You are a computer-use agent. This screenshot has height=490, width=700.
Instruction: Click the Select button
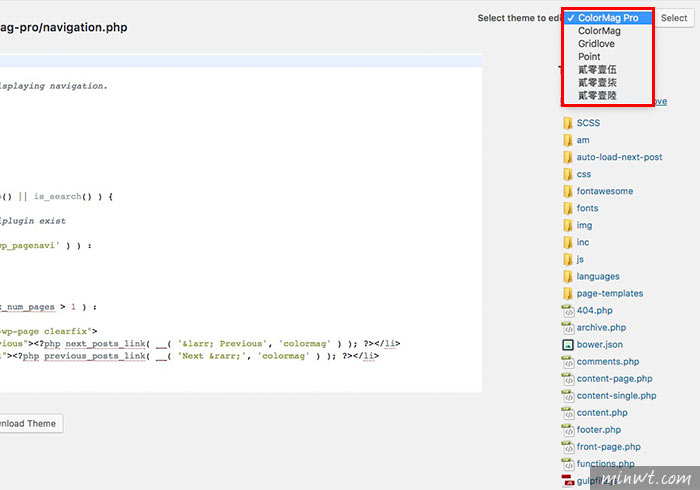(x=674, y=18)
